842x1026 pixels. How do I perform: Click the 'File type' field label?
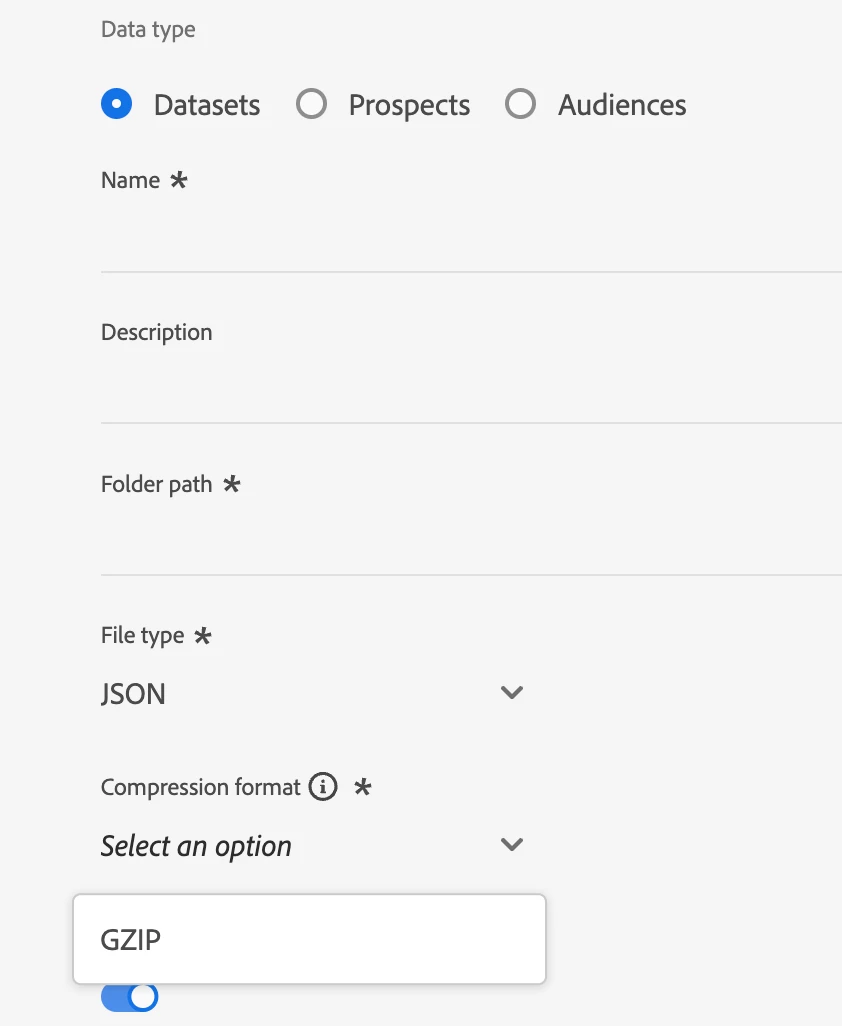point(142,636)
